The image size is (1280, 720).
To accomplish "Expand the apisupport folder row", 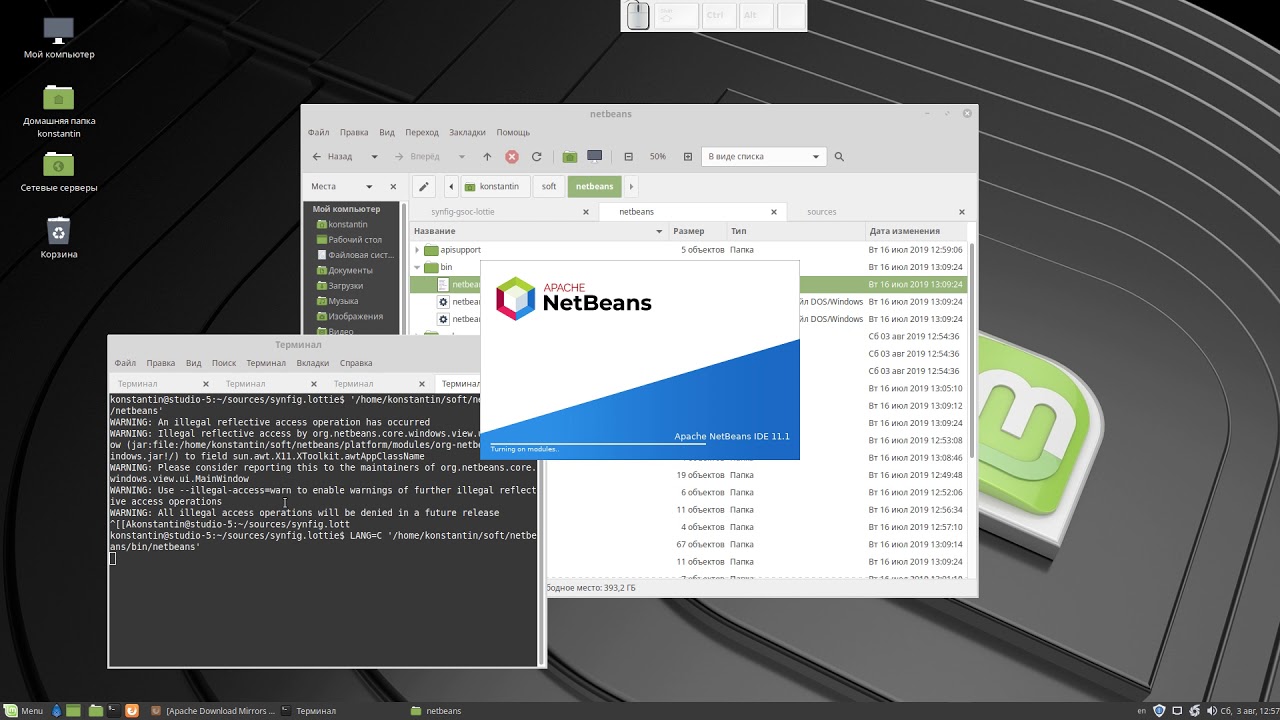I will [417, 250].
